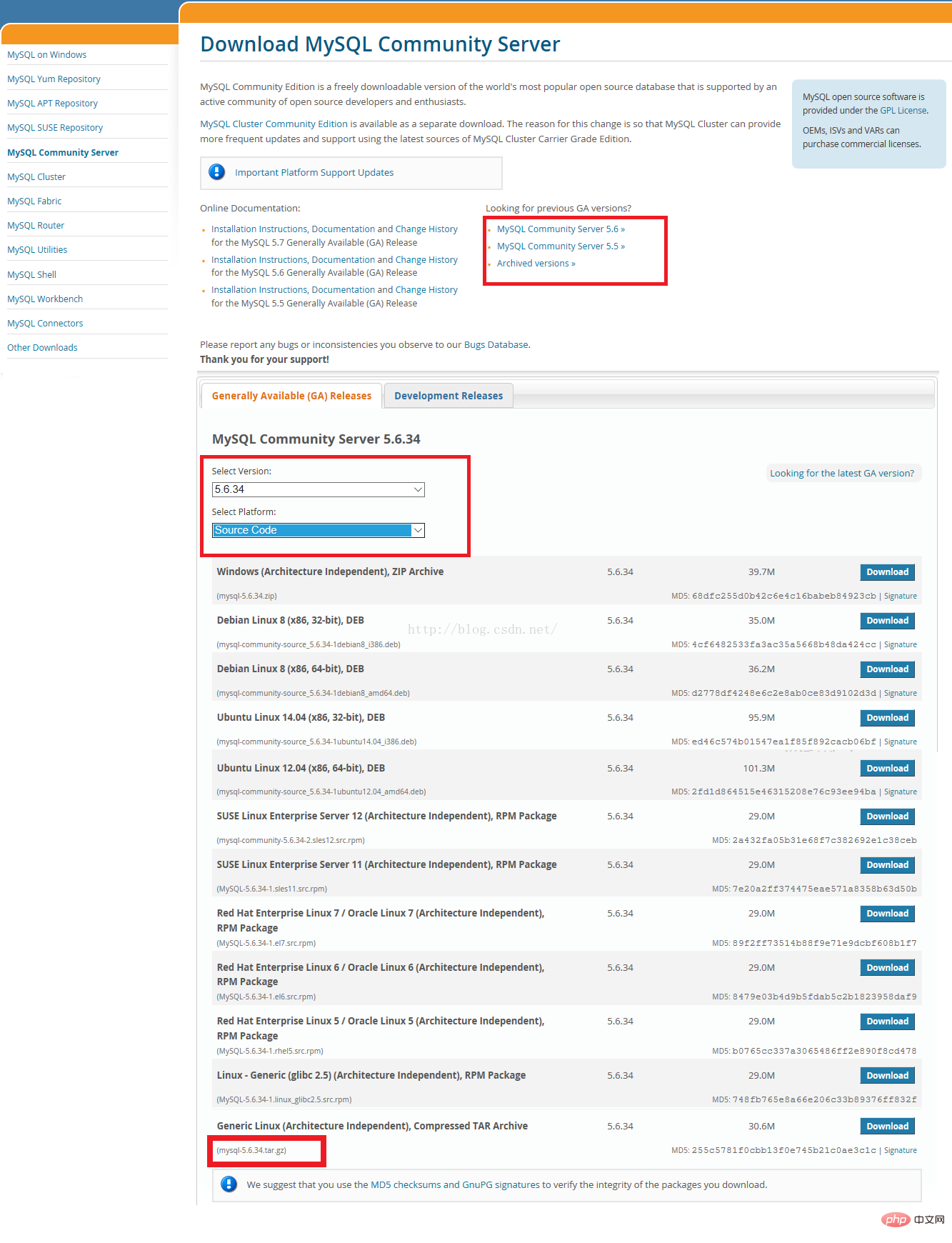Open MySQL Workbench sidebar item
Screen dimensions: 952x1243
click(x=45, y=299)
